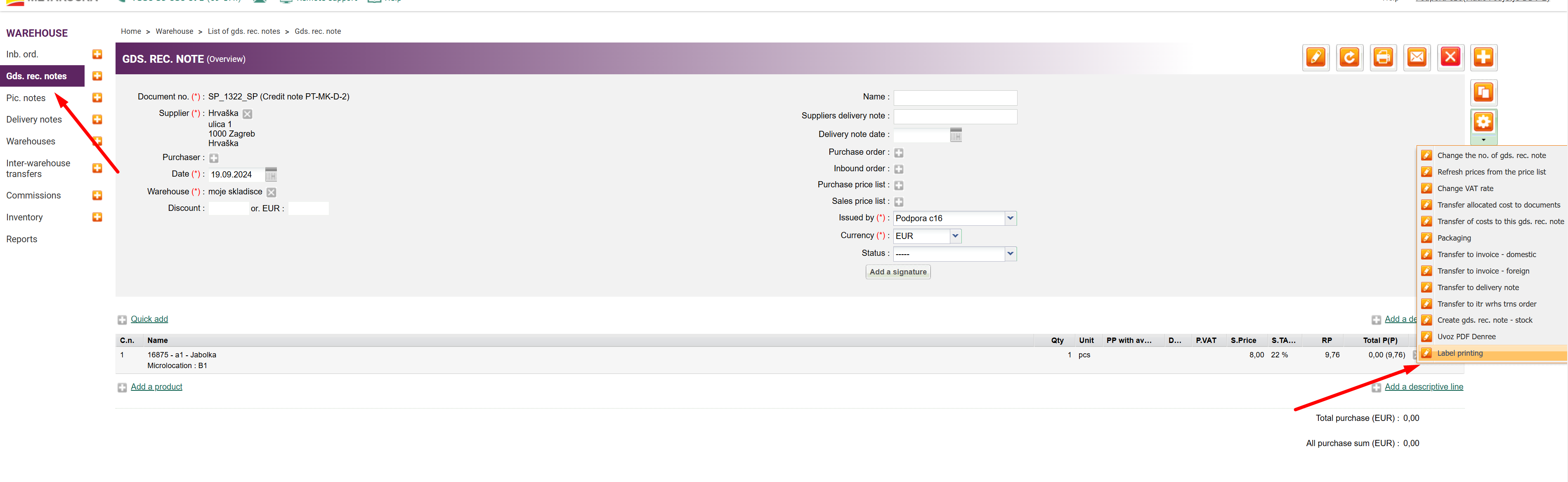1568x482 pixels.
Task: Click the print toolbar icon
Action: pos(1383,58)
